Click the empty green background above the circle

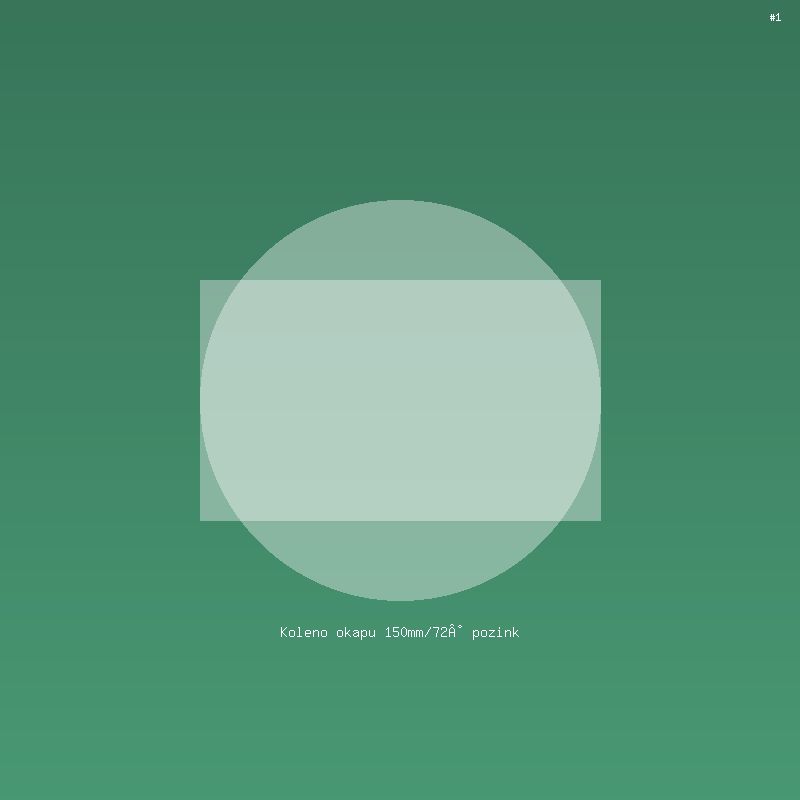(x=400, y=100)
